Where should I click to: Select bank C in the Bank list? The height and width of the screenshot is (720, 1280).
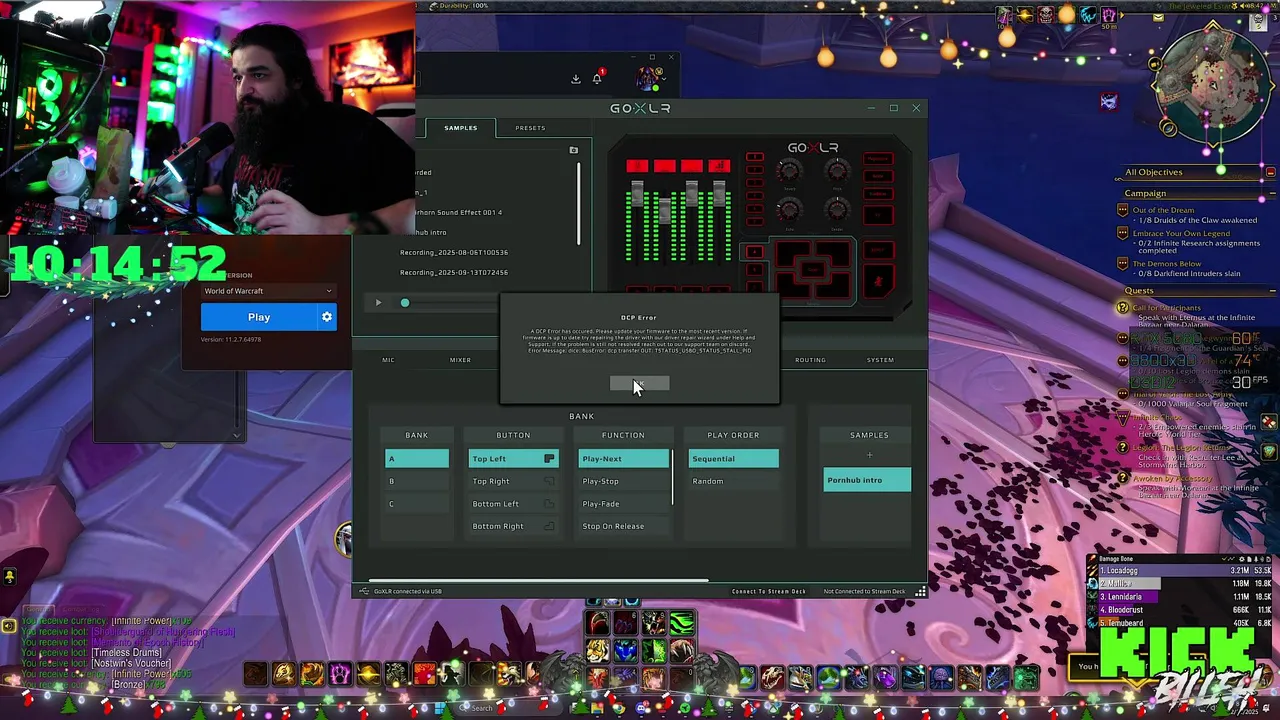click(417, 504)
